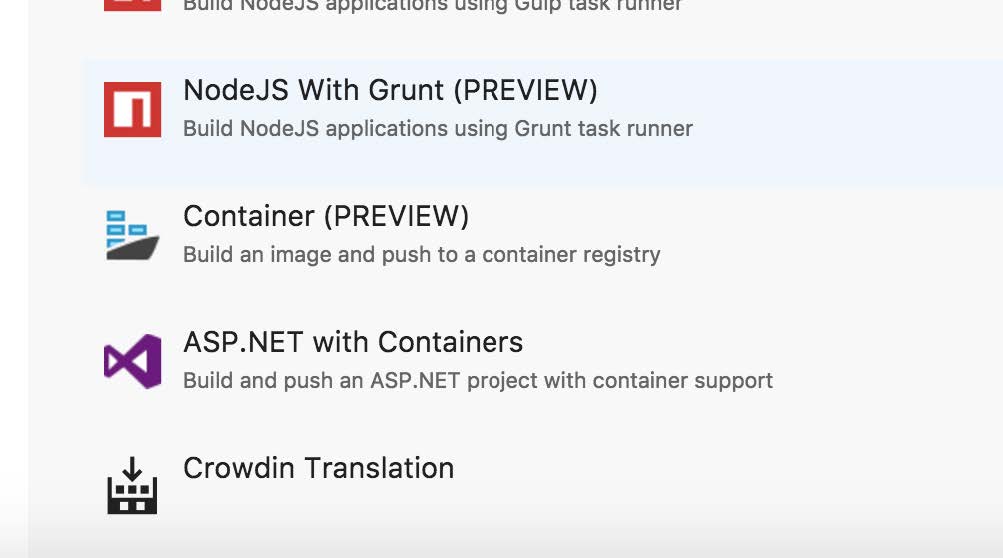Screen dimensions: 1003x558
Task: Select the NodeJS With Grunt (PREVIEW) title
Action: point(390,90)
